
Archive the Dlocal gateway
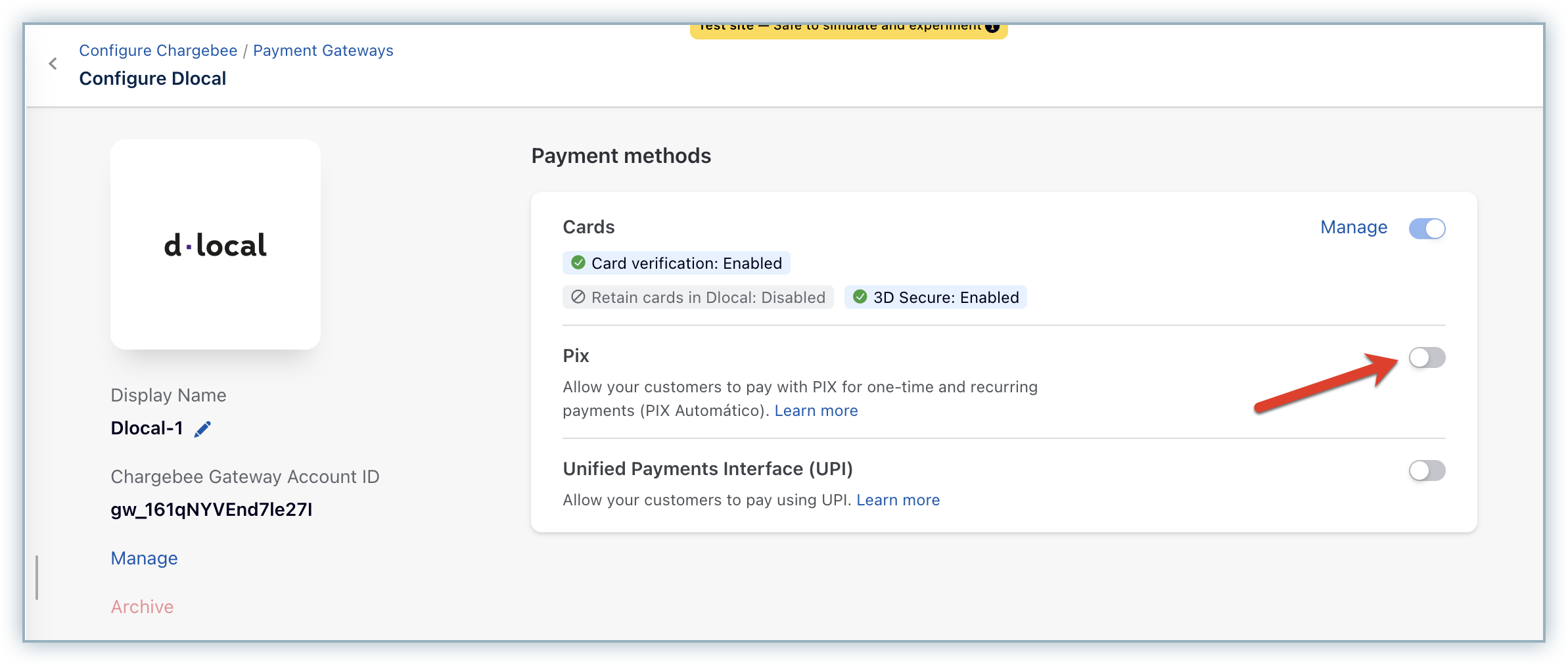point(142,607)
